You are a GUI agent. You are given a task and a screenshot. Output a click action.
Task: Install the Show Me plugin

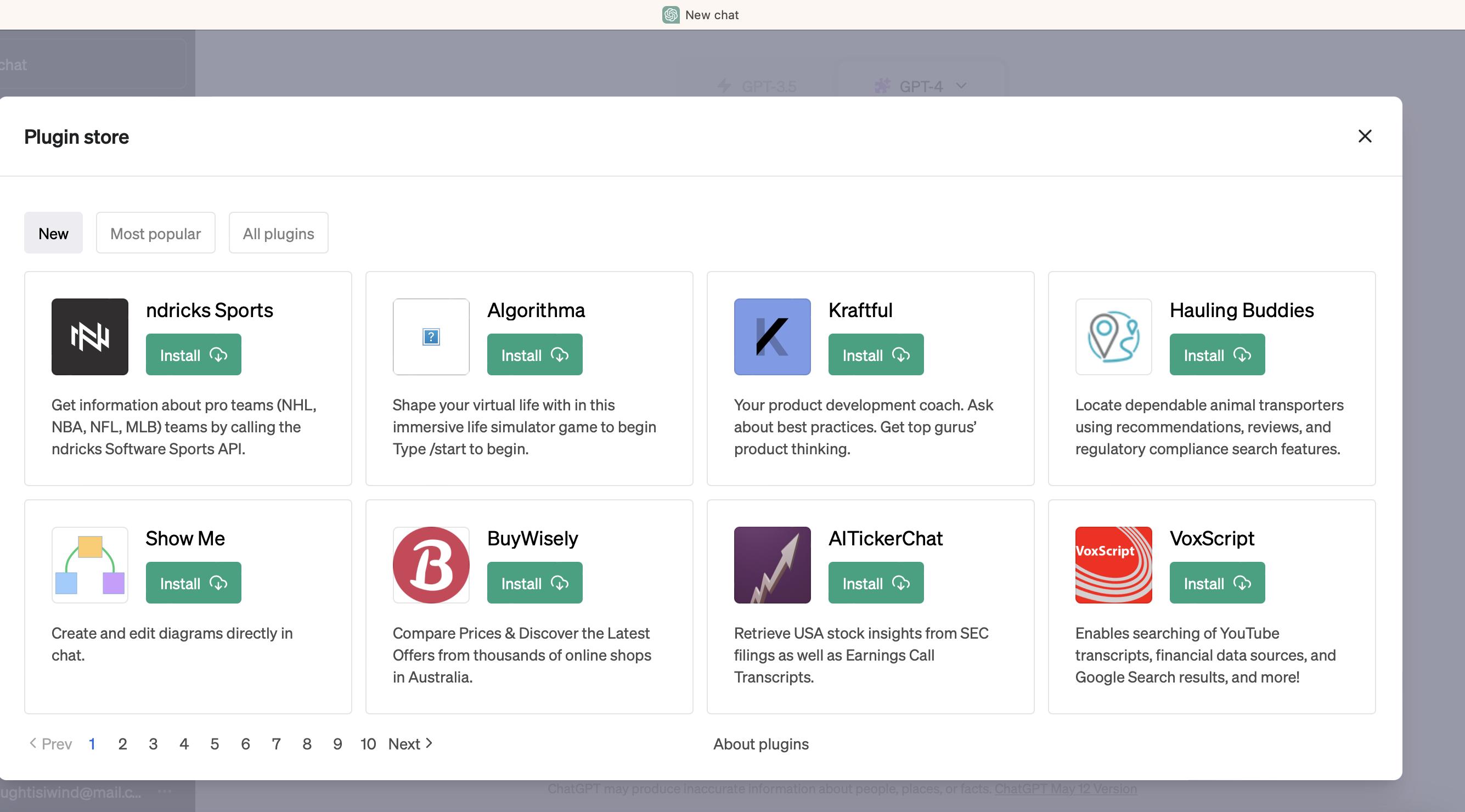pyautogui.click(x=193, y=583)
